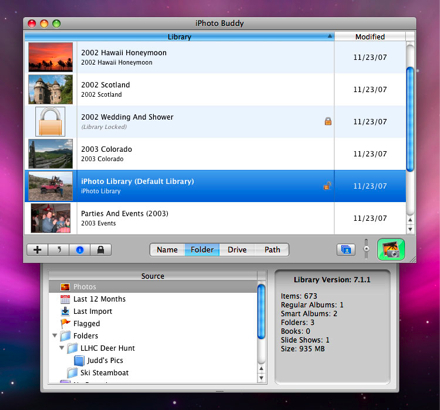Click library list scroll down arrow
Image resolution: width=440 pixels, height=410 pixels.
click(410, 229)
